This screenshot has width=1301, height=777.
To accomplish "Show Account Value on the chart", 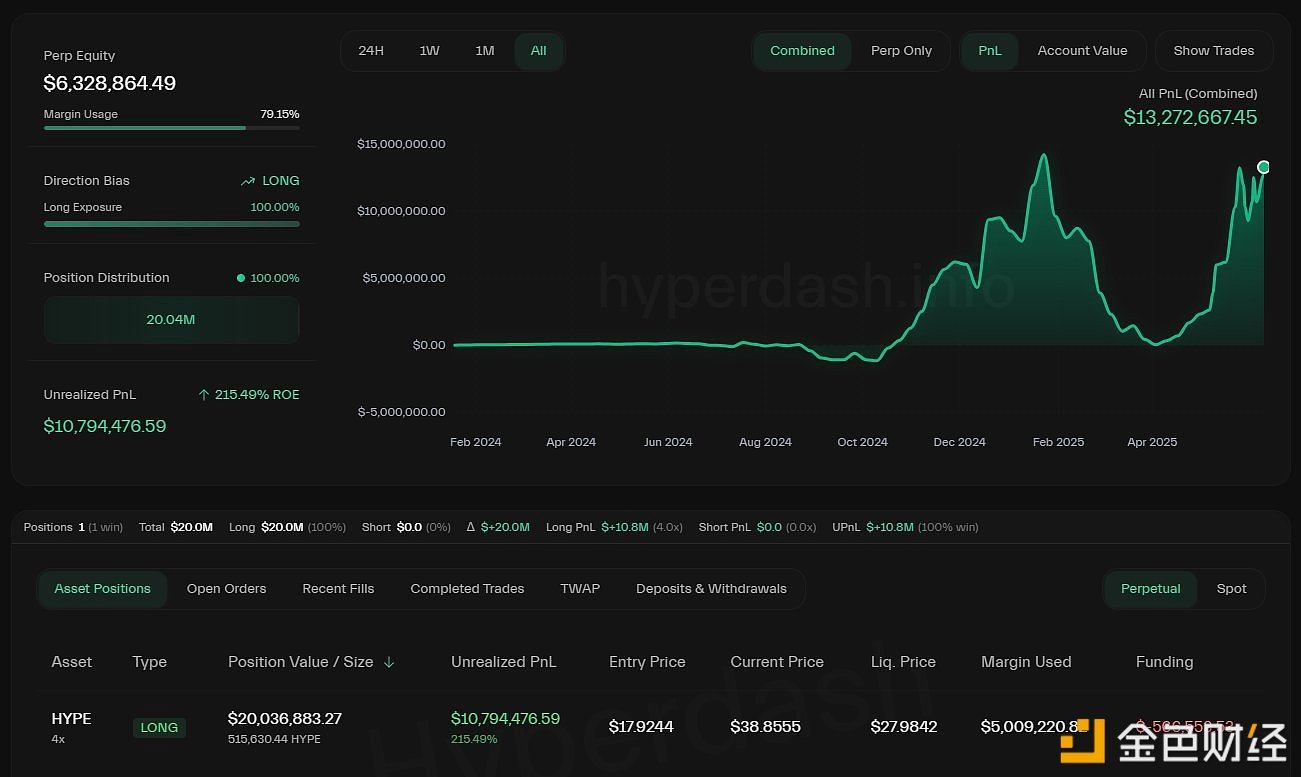I will point(1082,51).
